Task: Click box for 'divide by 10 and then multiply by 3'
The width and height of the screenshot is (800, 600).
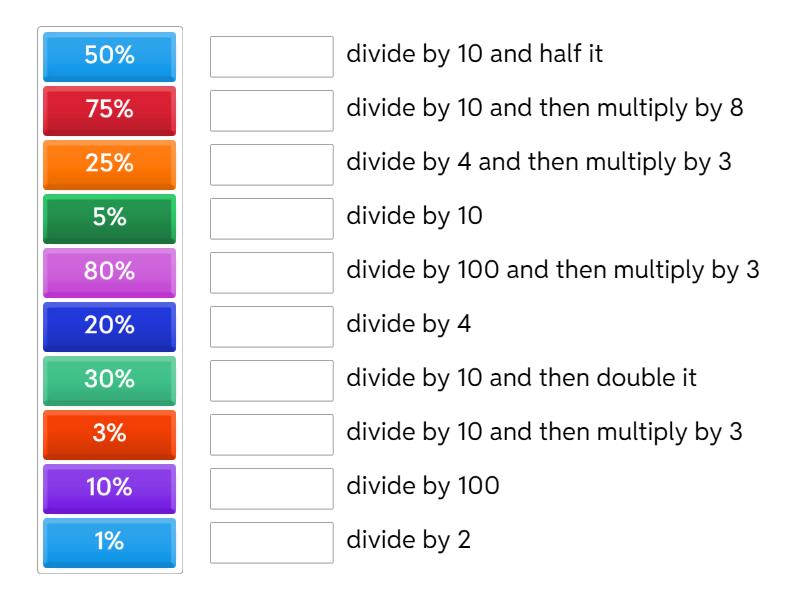Action: tap(272, 435)
